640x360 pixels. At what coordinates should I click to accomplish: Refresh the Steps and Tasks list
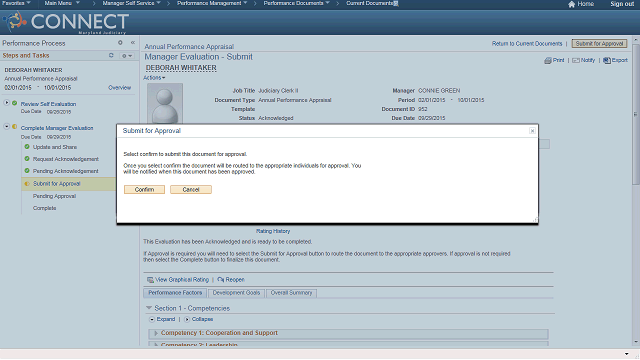(x=111, y=55)
